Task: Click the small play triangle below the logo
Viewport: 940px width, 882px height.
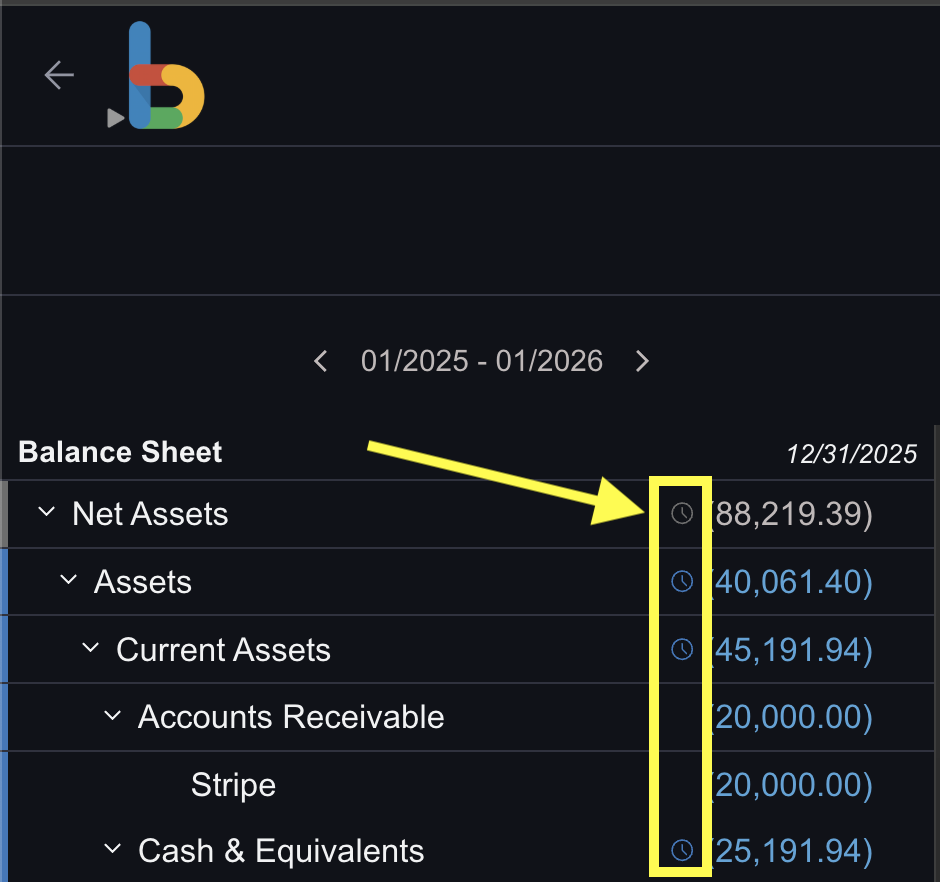Action: 114,118
